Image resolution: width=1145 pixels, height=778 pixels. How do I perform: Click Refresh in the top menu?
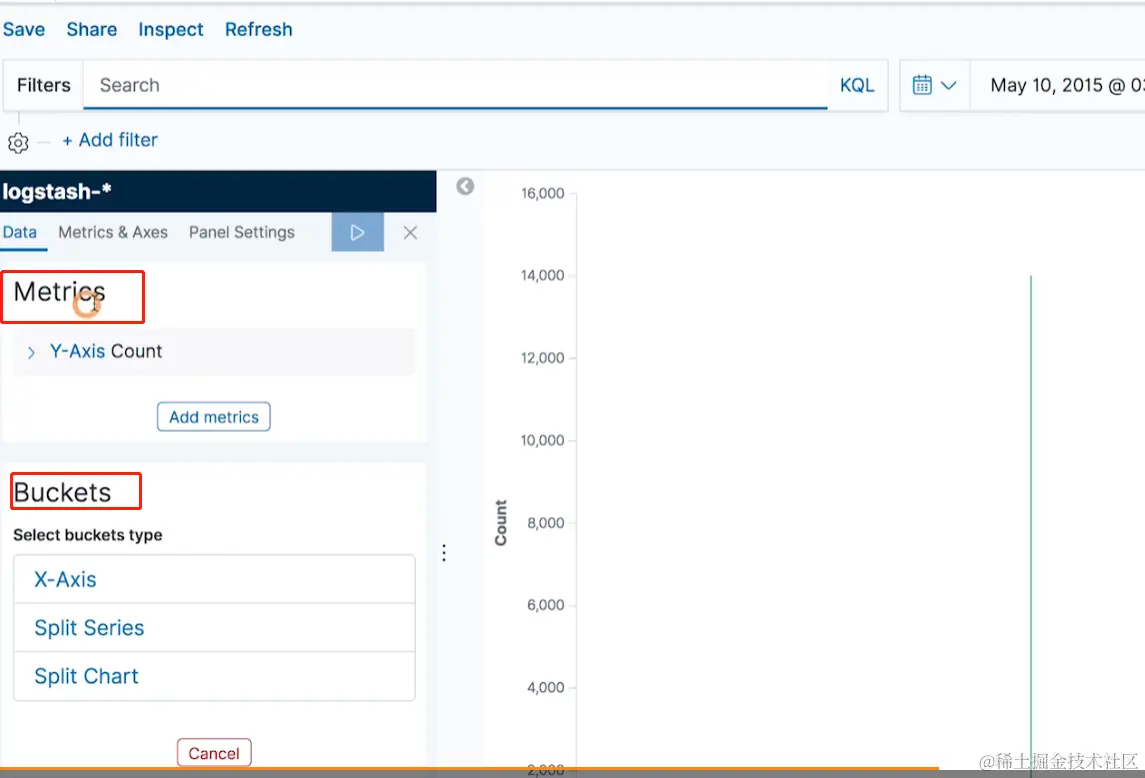point(259,29)
